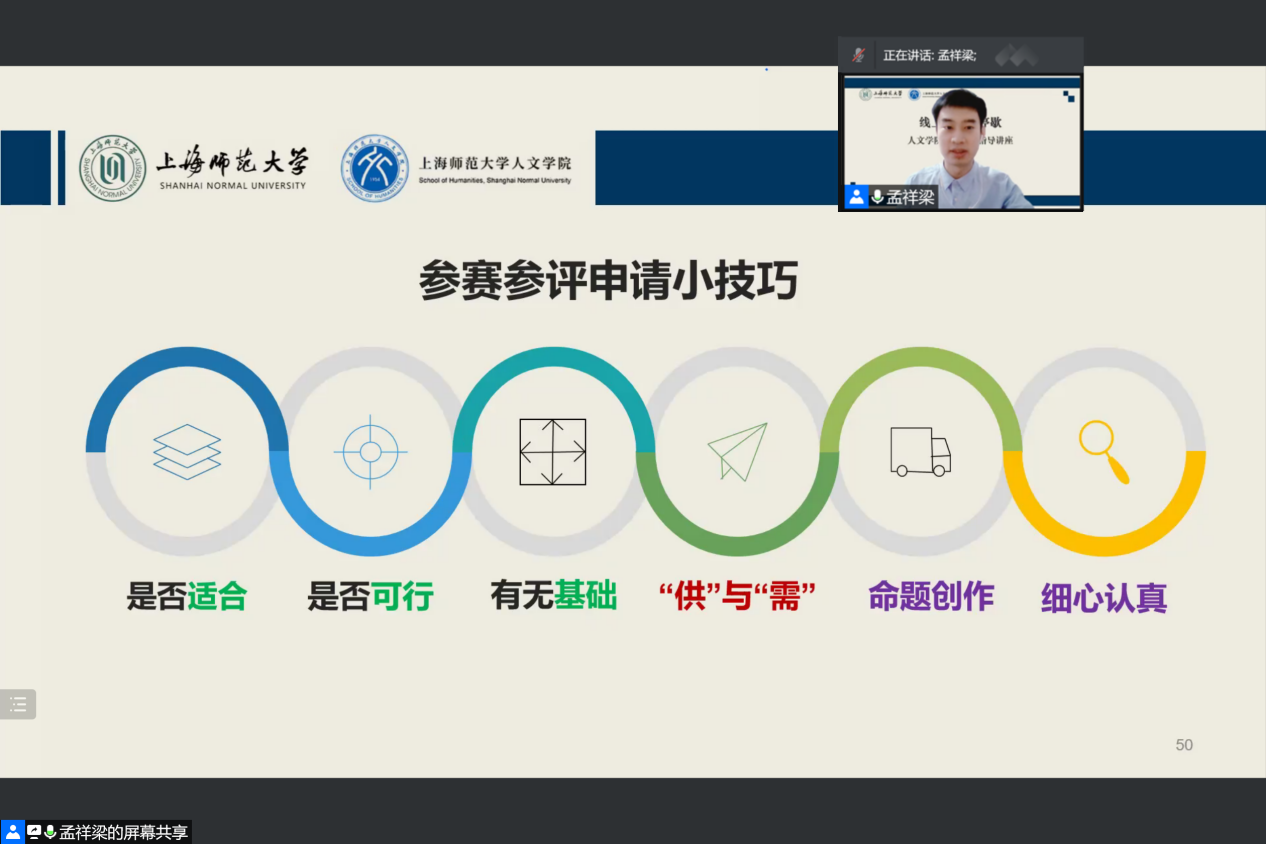Click the screen share icon in bottom label
Screen dimensions: 1266x844
pyautogui.click(x=34, y=832)
